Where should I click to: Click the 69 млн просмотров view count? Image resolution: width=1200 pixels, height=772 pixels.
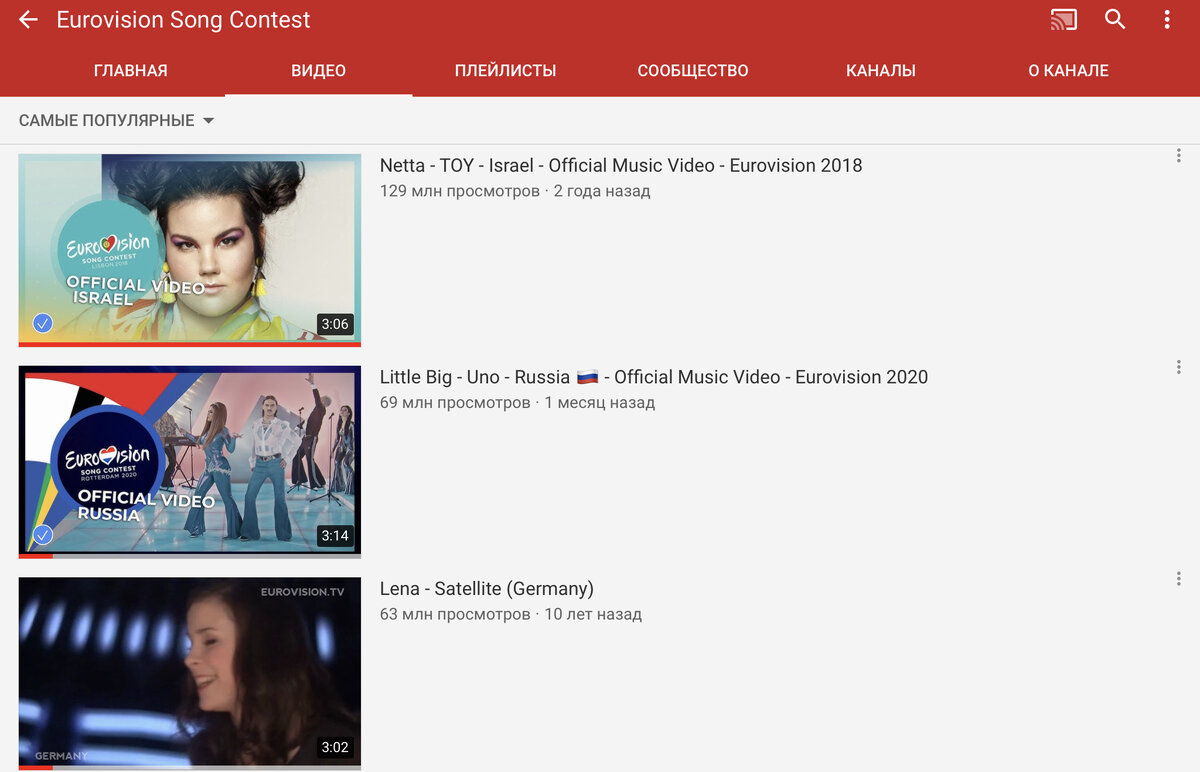(x=455, y=403)
